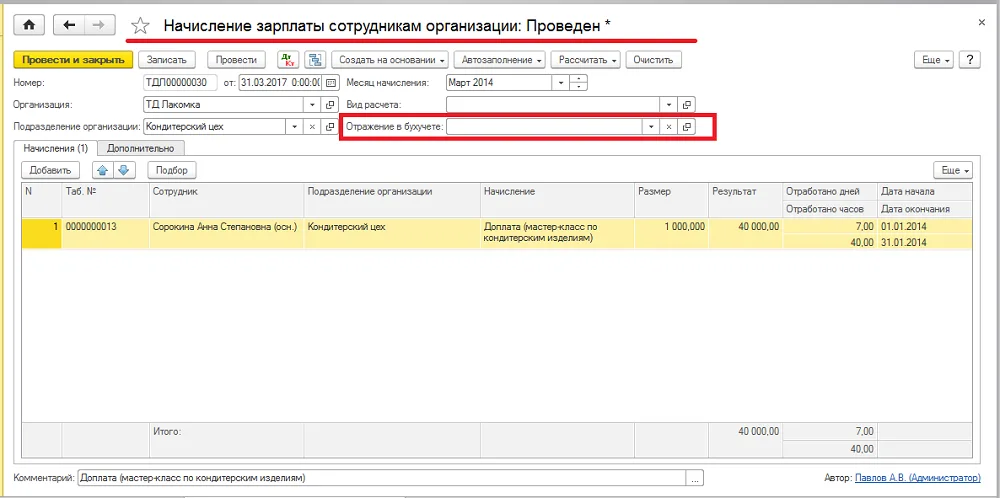Add a row with Добавить
The height and width of the screenshot is (498, 1000).
(50, 170)
